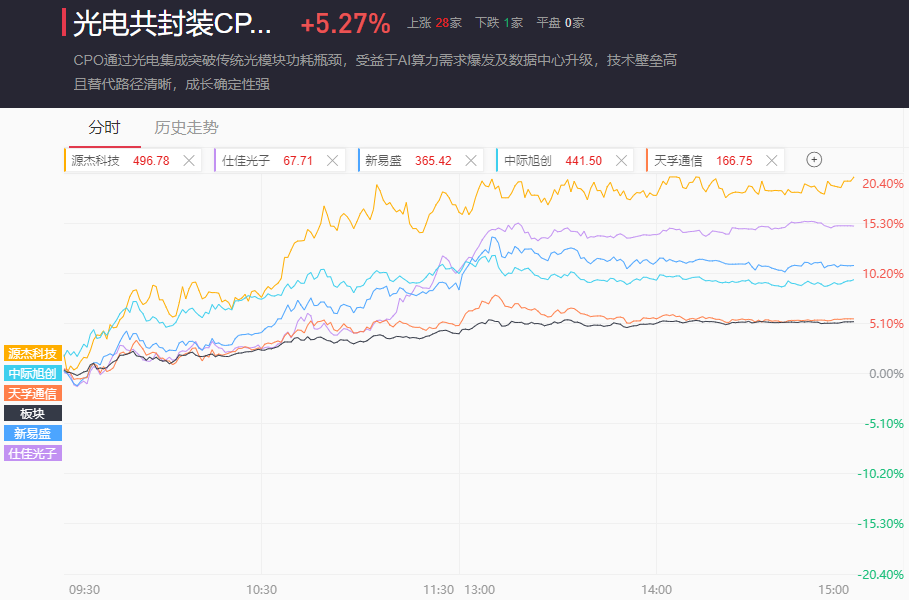Viewport: 909px width, 600px height.
Task: Click the 13:00 mark on time axis
Action: pyautogui.click(x=479, y=589)
